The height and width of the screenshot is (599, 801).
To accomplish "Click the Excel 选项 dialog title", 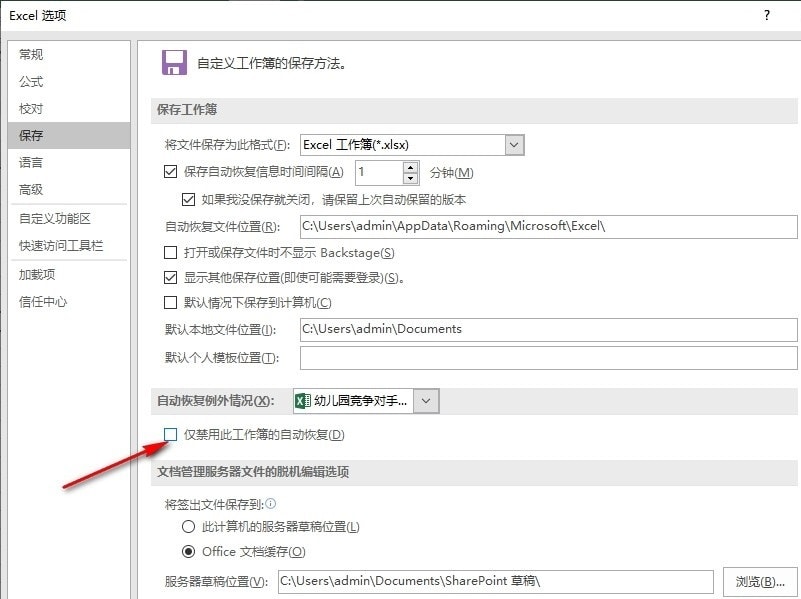I will tap(38, 16).
